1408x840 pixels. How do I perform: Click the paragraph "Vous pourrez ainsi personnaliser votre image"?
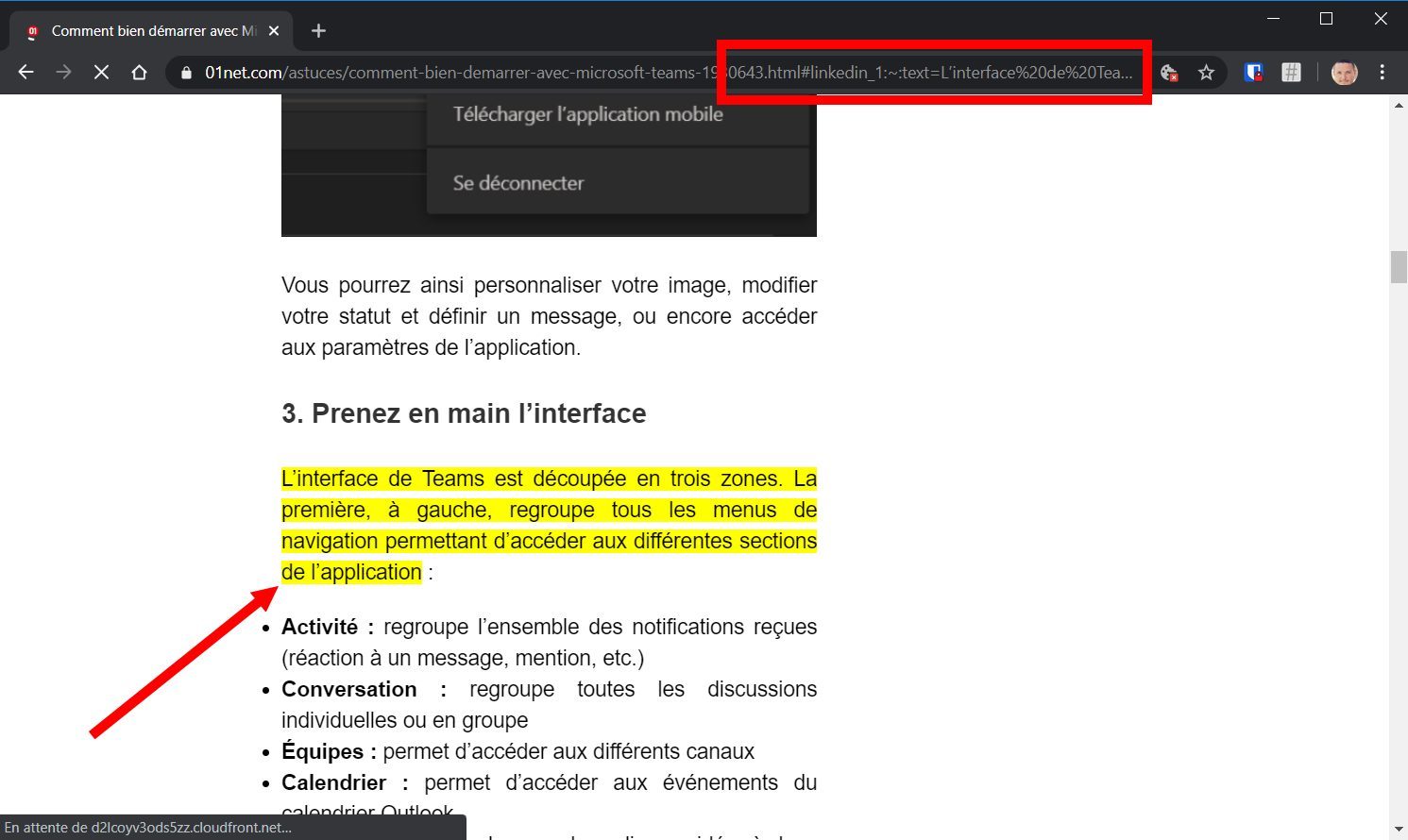549,316
